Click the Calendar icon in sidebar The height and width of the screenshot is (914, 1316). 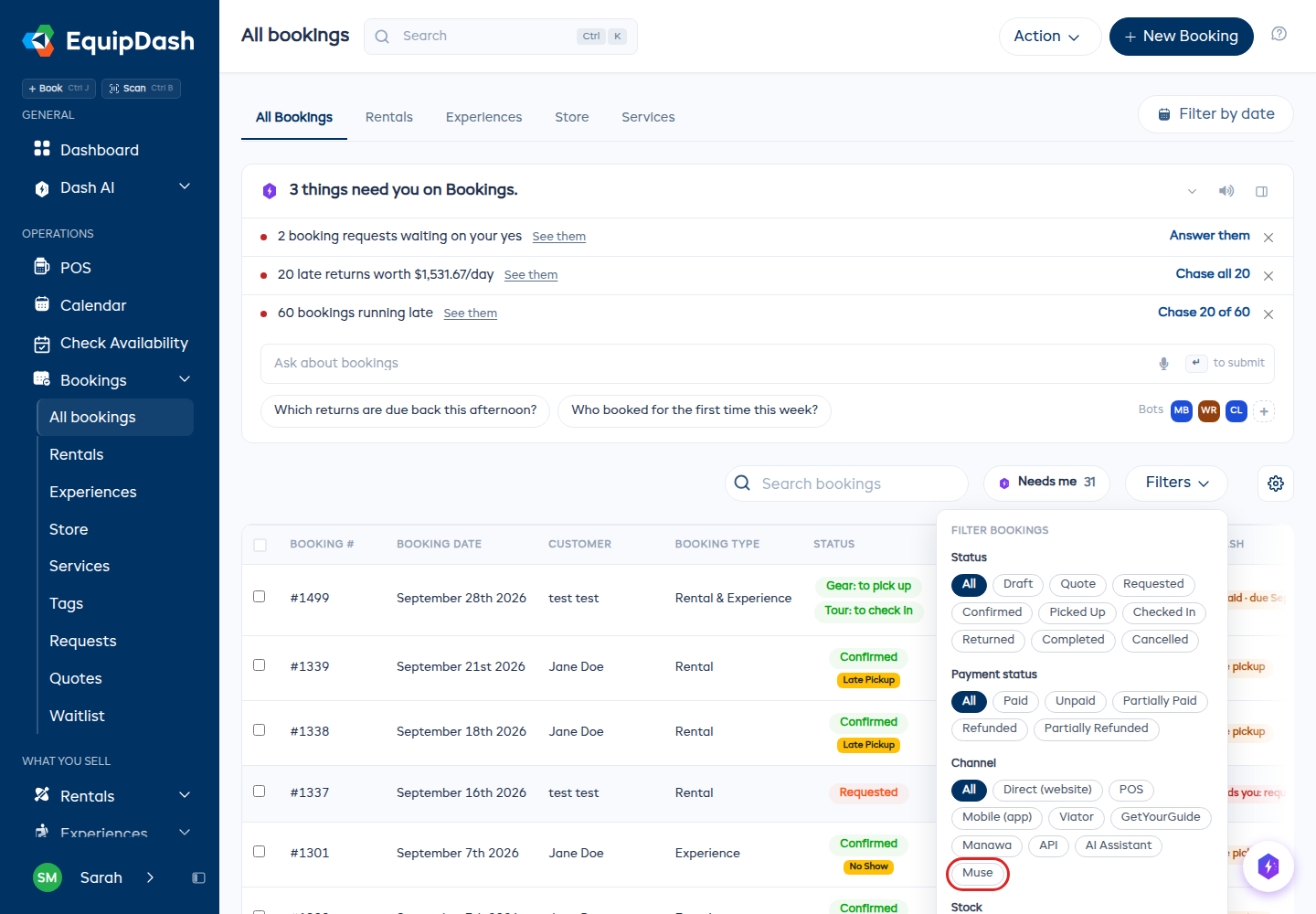(42, 304)
